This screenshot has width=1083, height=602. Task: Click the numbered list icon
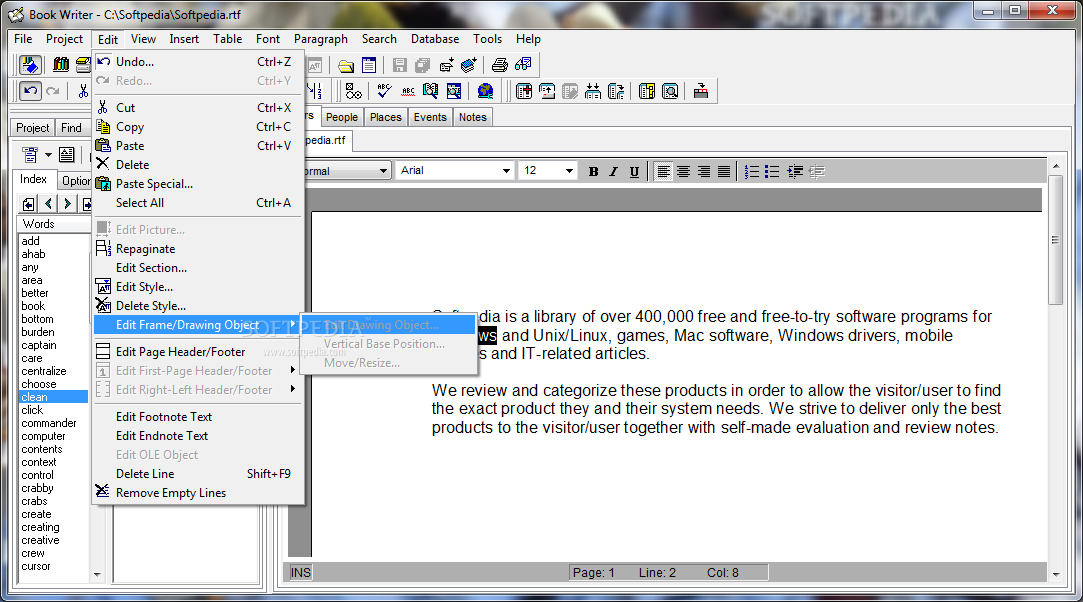(752, 171)
